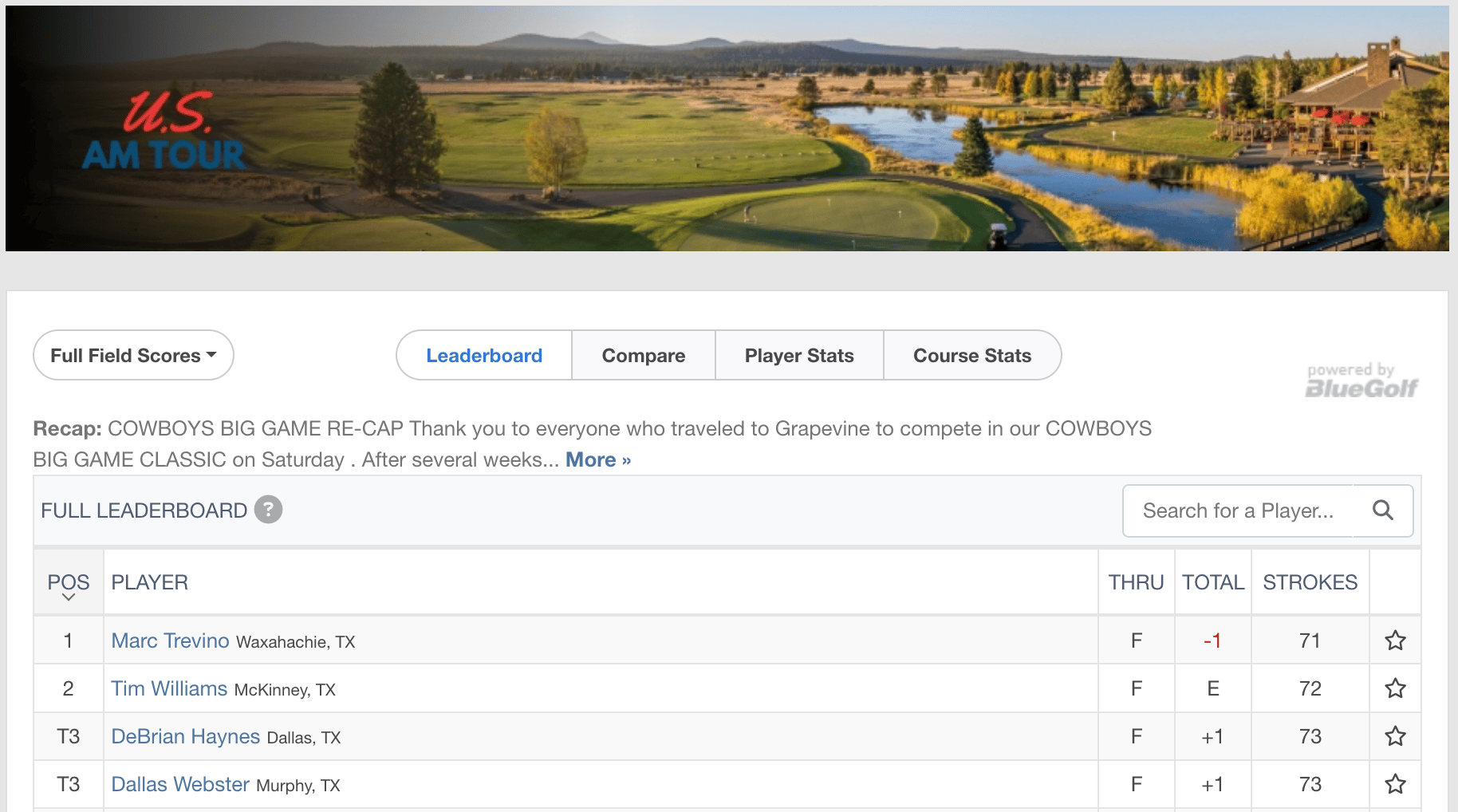
Task: Click the STROKES column header
Action: [x=1310, y=582]
